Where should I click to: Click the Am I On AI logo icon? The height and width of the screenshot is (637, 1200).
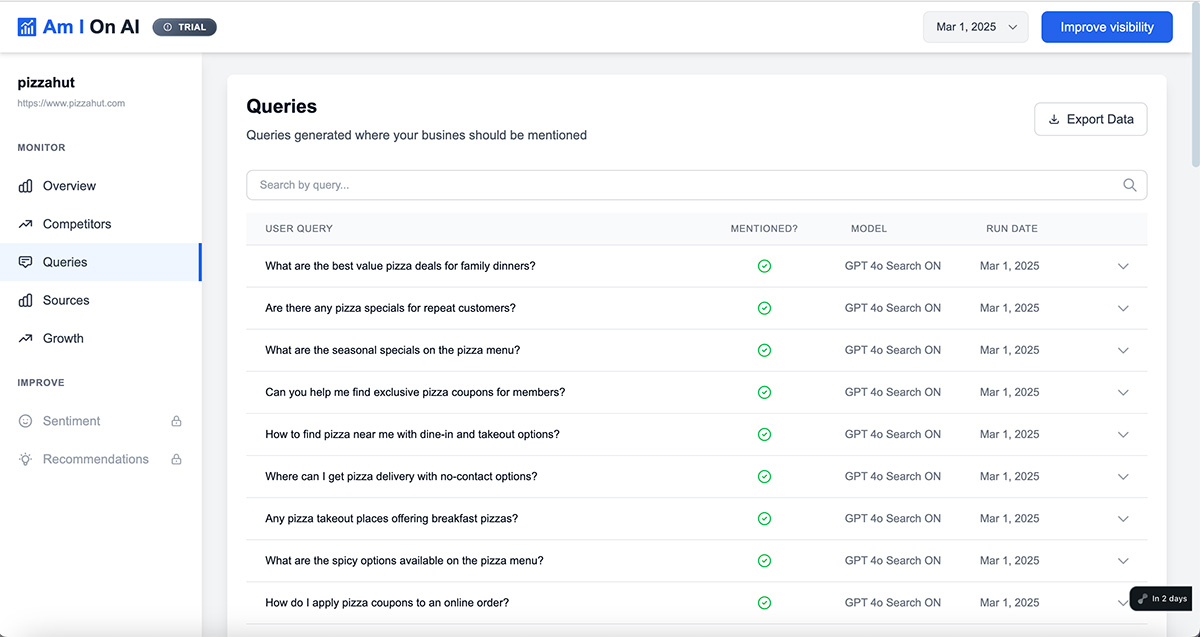click(x=27, y=26)
